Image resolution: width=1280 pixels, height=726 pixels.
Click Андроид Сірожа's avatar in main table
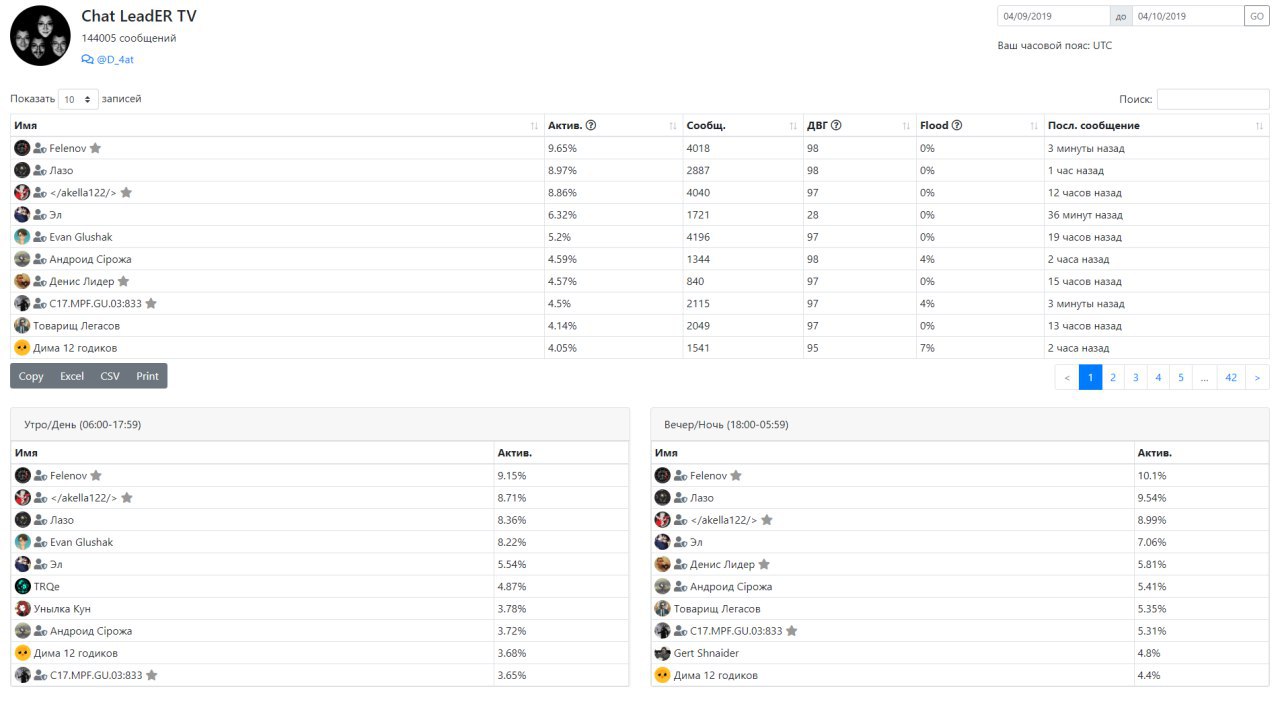(x=22, y=259)
